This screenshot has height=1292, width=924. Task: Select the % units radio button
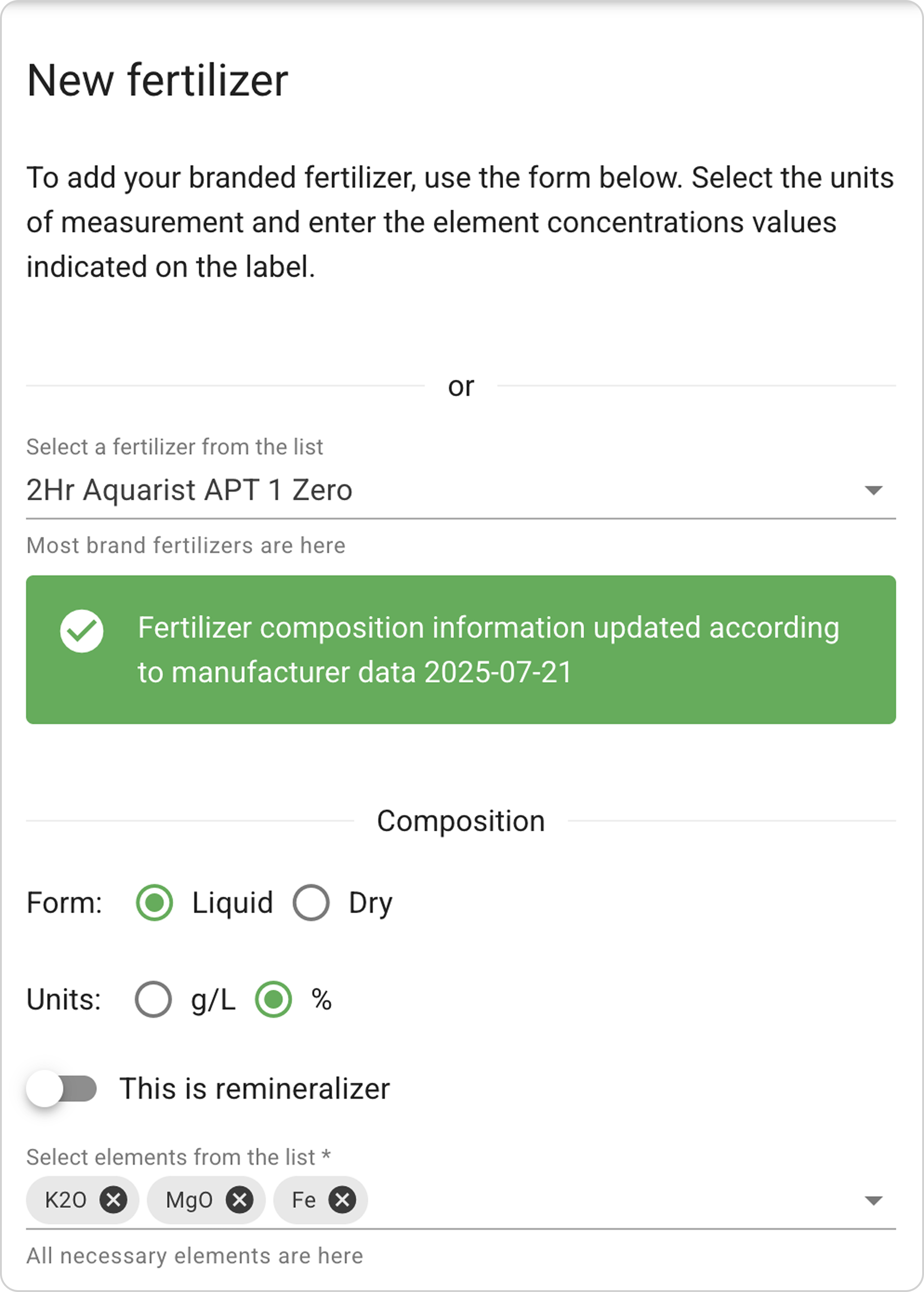[274, 999]
